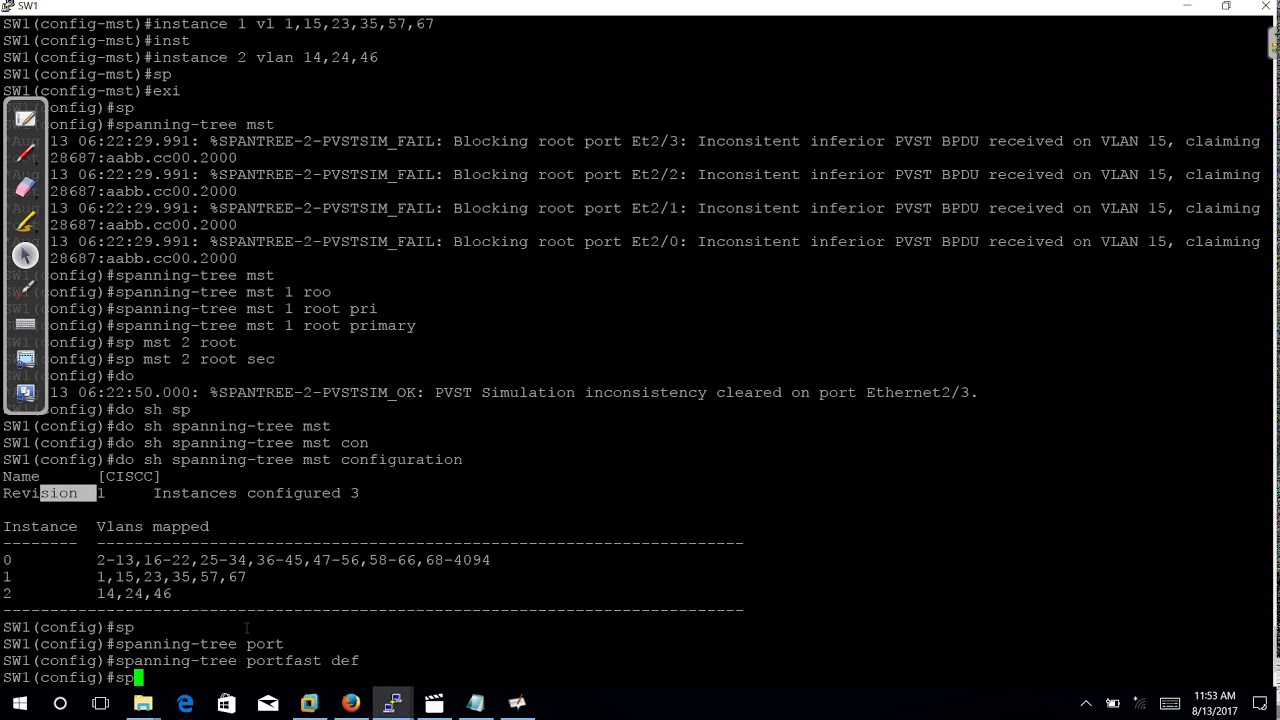Open Task View on the taskbar

[101, 704]
